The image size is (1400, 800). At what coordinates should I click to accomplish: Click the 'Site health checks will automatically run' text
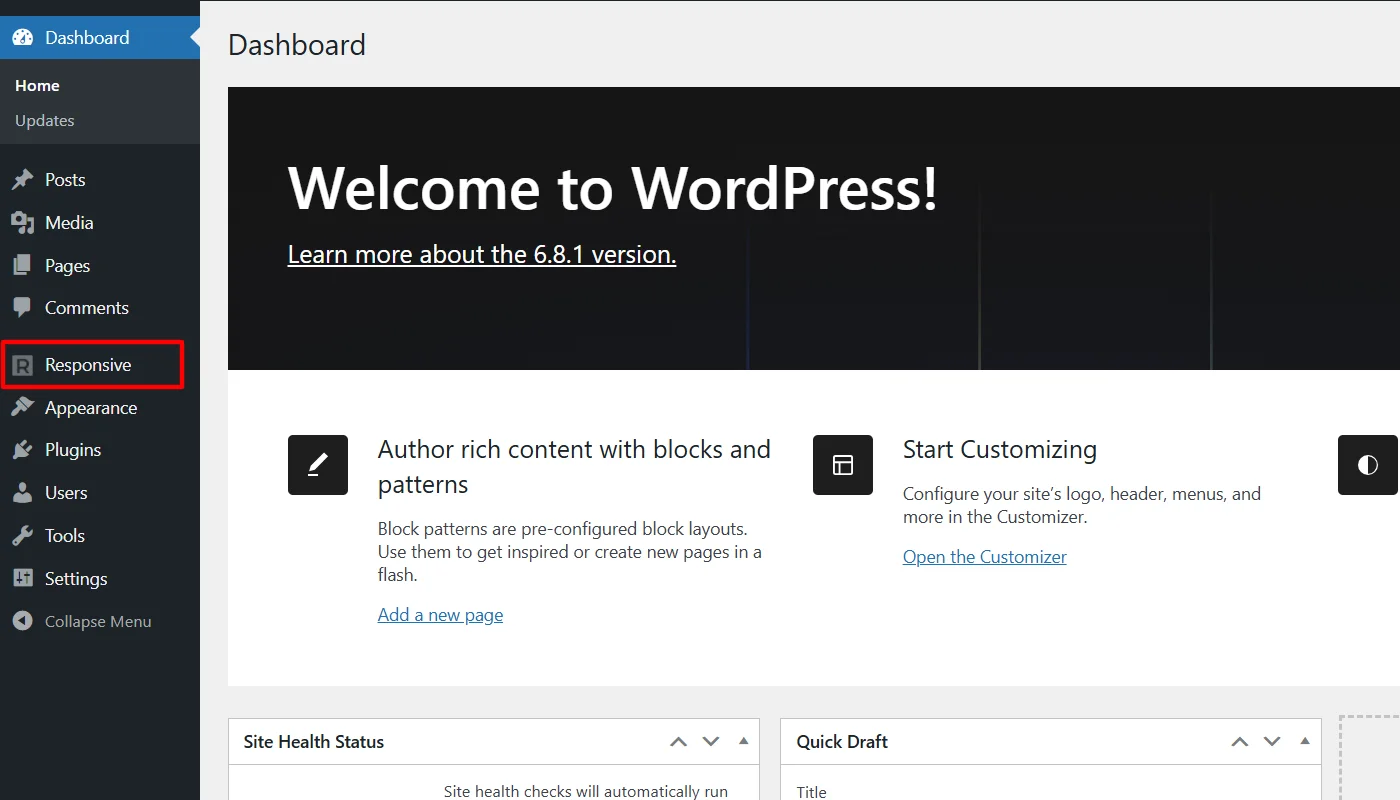pyautogui.click(x=586, y=791)
